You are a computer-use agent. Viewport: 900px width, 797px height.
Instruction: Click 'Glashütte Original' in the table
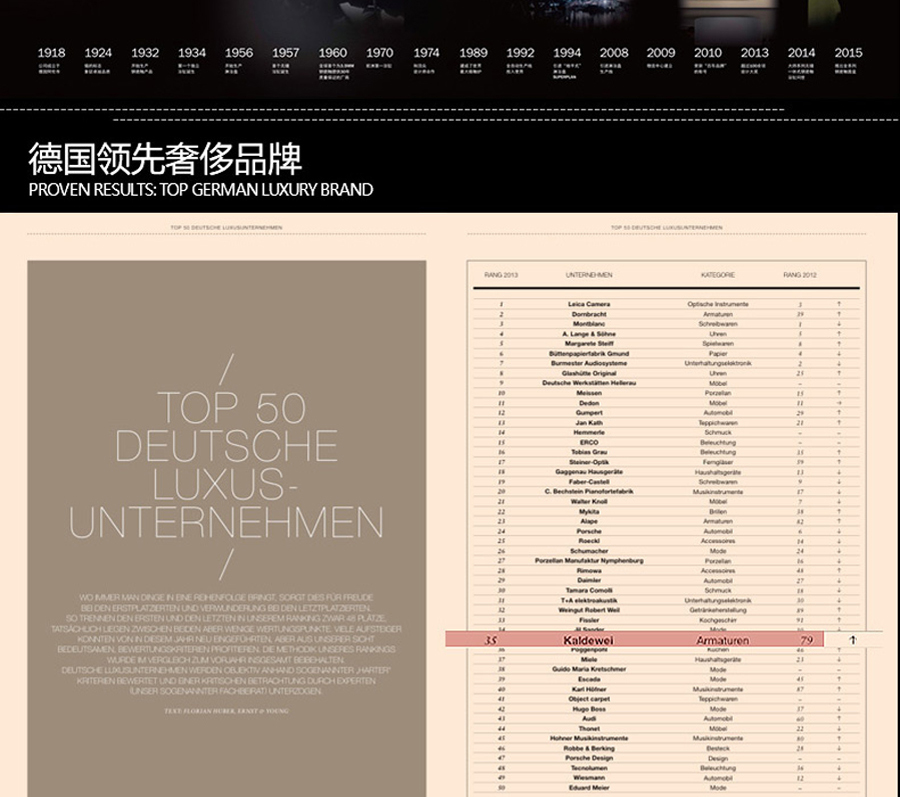[x=589, y=374]
